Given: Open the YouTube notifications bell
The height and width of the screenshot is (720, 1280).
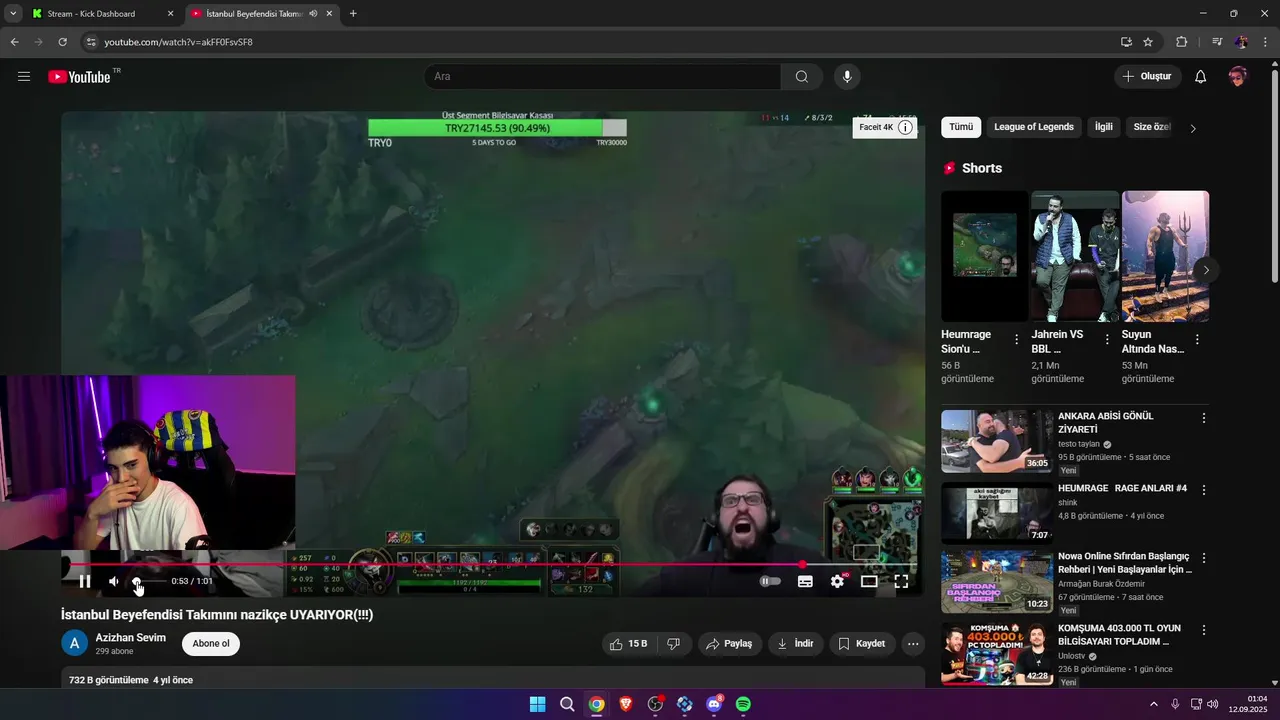Looking at the screenshot, I should 1201,77.
